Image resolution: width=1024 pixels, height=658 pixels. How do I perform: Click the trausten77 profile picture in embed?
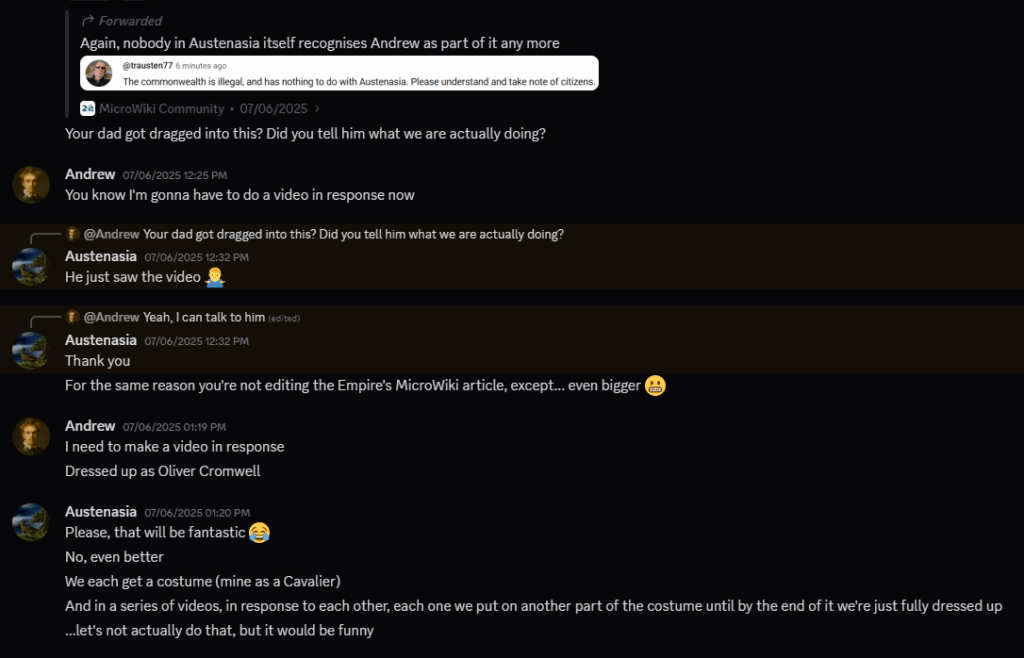click(x=99, y=73)
